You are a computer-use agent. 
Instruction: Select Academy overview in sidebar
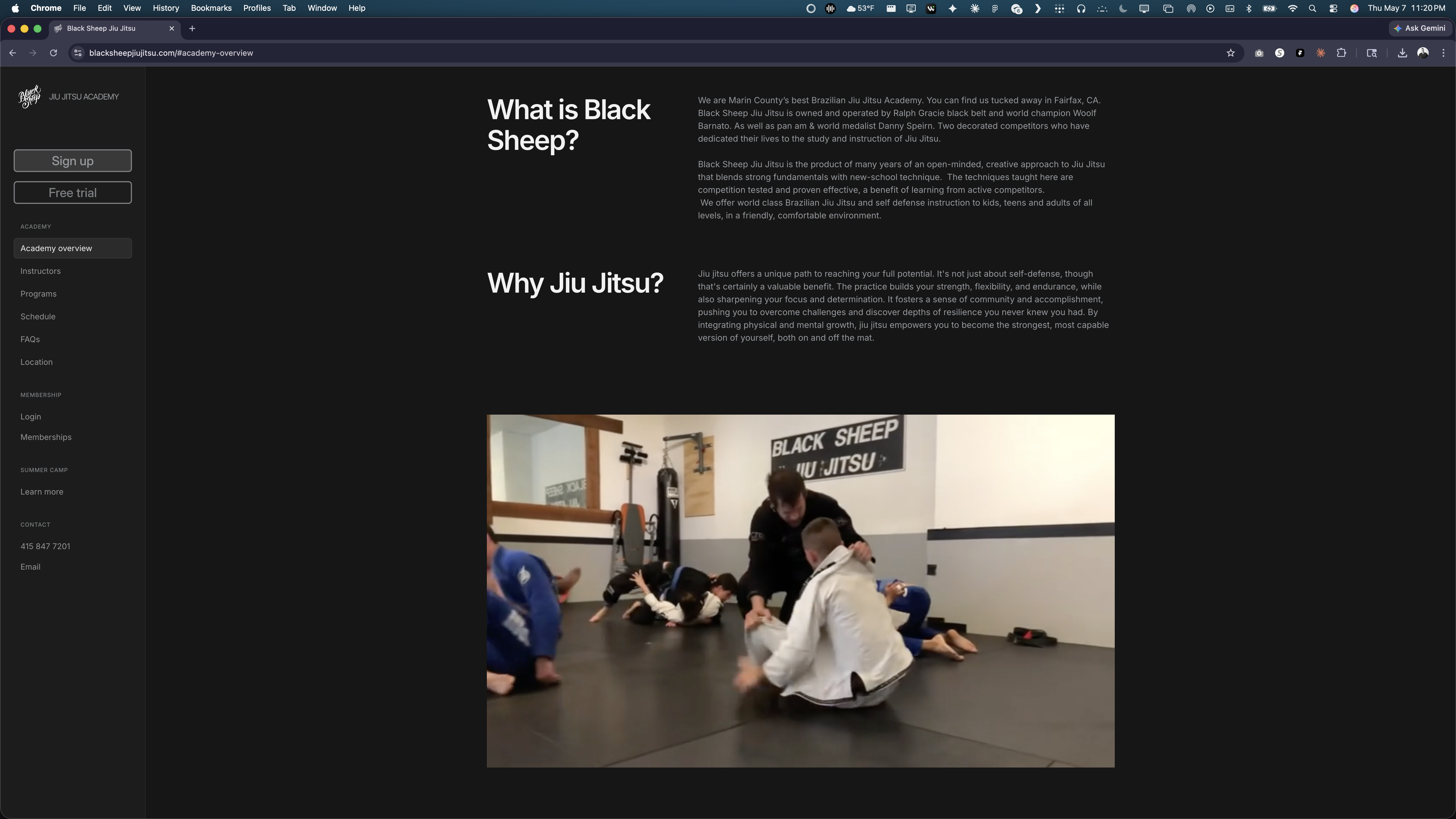point(72,248)
